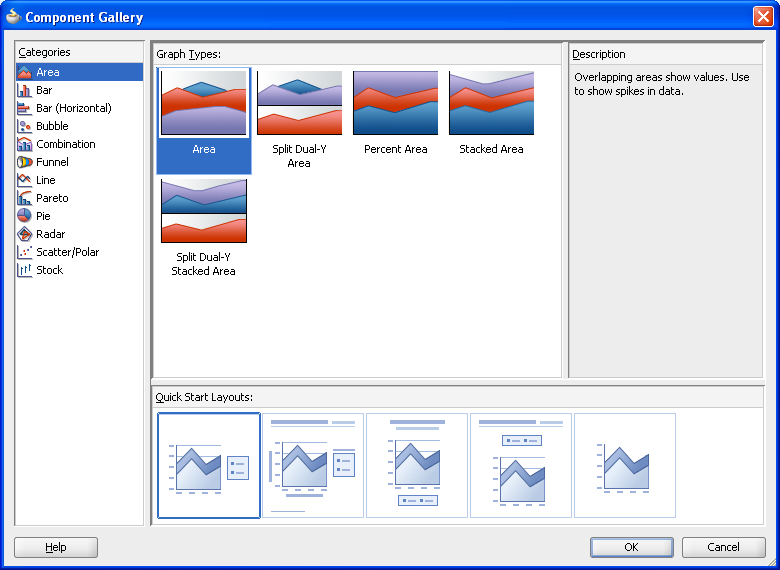780x570 pixels.
Task: Choose the Radar category icon
Action: (24, 234)
